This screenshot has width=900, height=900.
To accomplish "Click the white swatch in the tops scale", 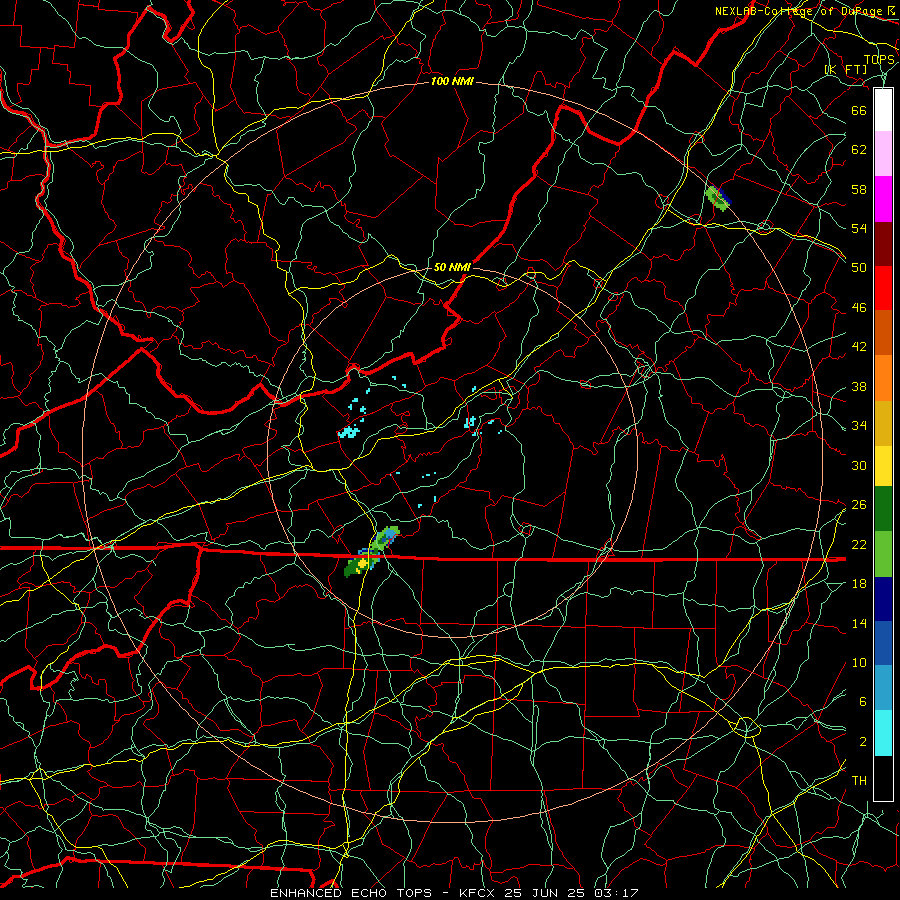I will tap(883, 110).
